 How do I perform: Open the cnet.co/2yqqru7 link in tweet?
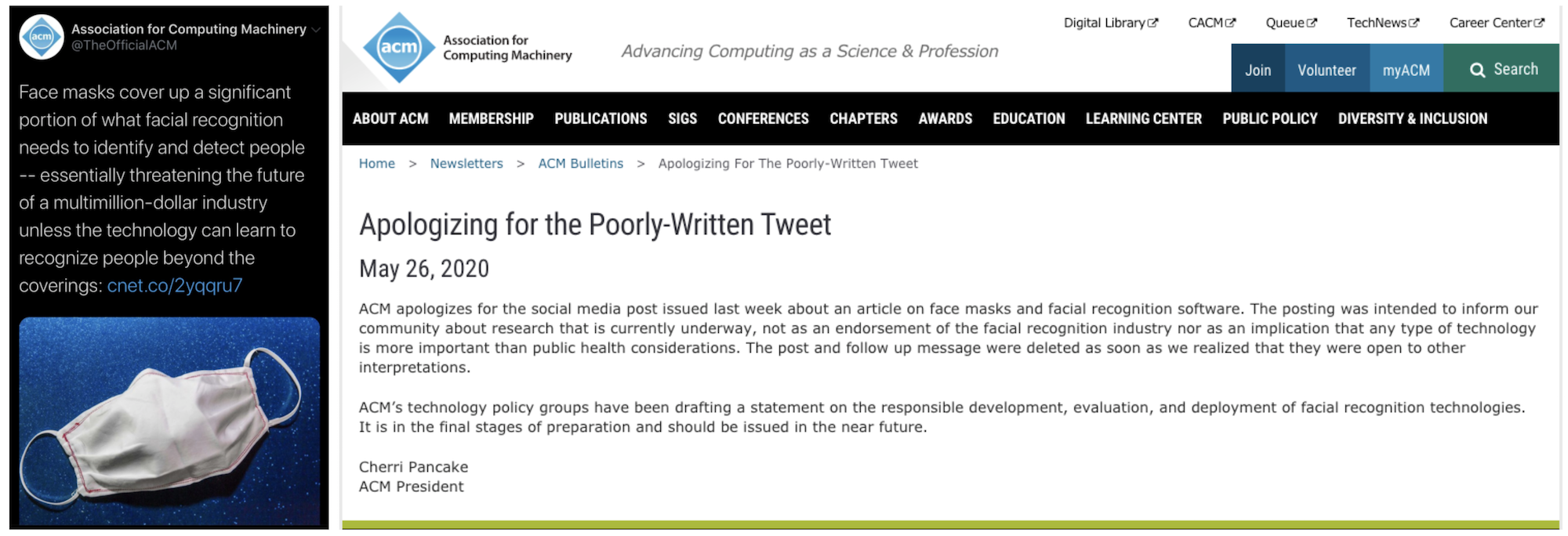pos(175,285)
